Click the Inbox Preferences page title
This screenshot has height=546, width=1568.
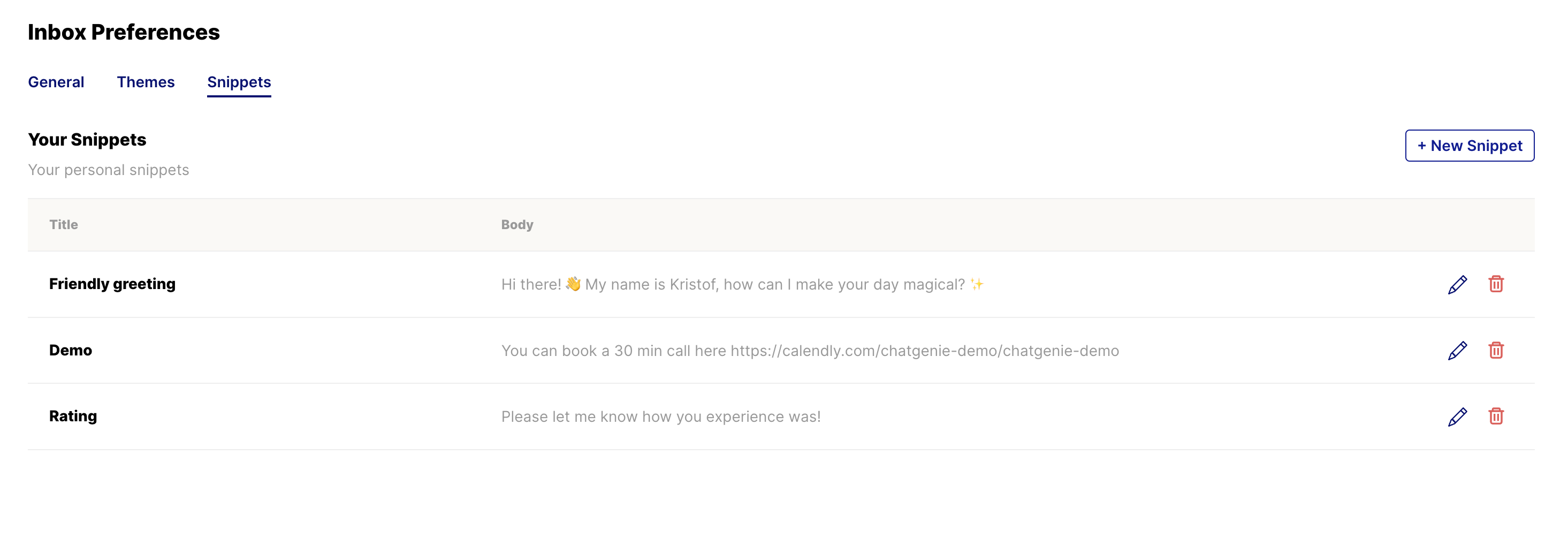click(123, 32)
